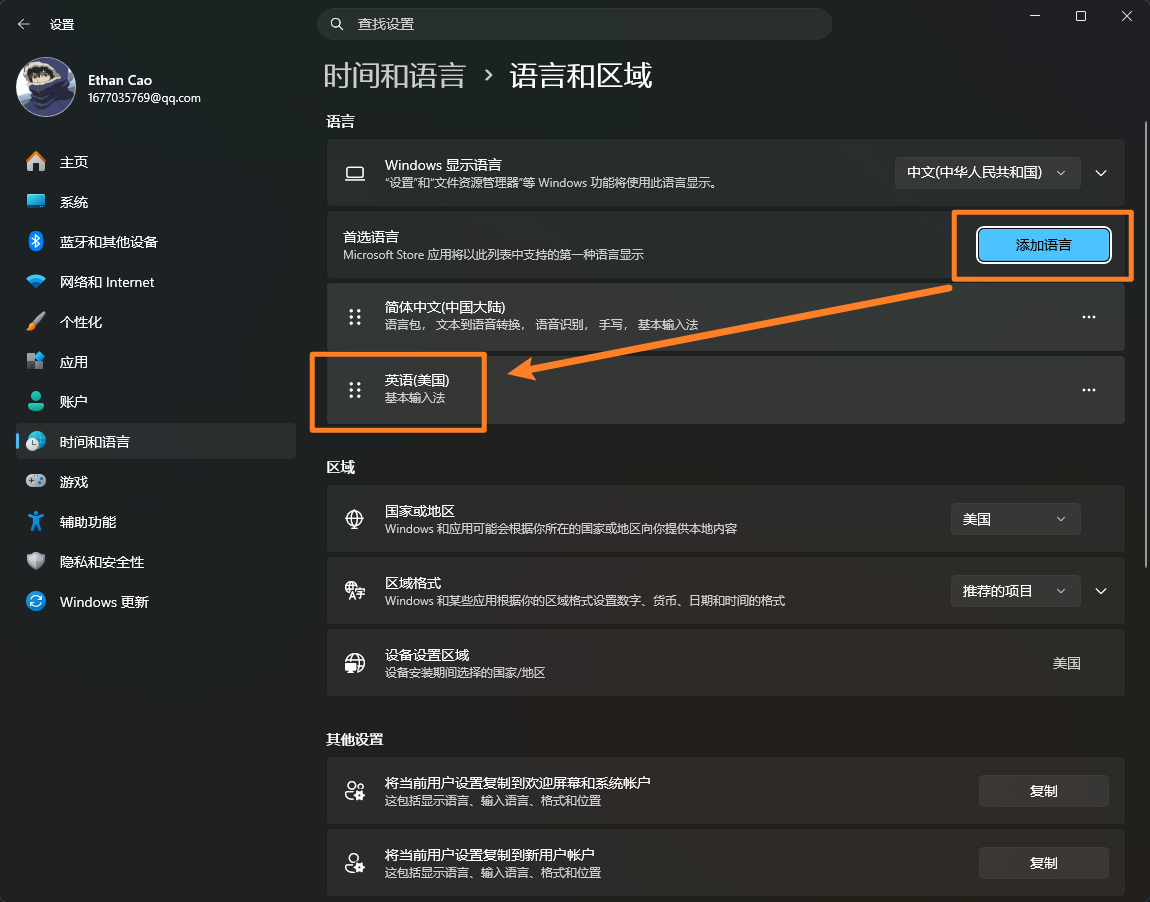Select the 系统 monitor icon
Screen dimensions: 1150x902
36,202
